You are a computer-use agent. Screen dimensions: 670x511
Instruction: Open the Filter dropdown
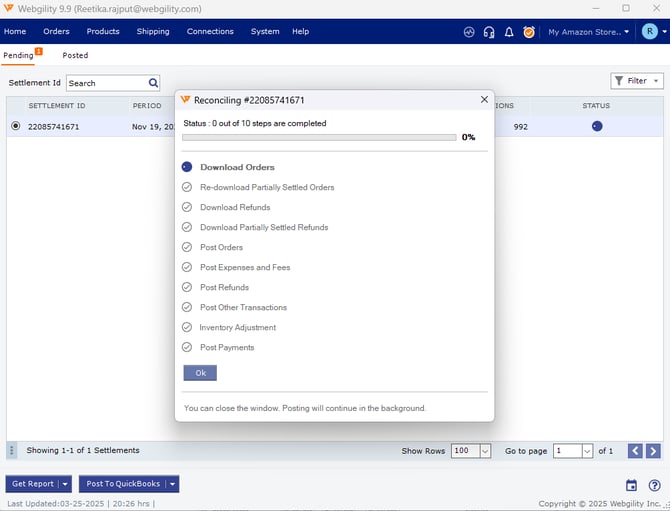tap(637, 81)
